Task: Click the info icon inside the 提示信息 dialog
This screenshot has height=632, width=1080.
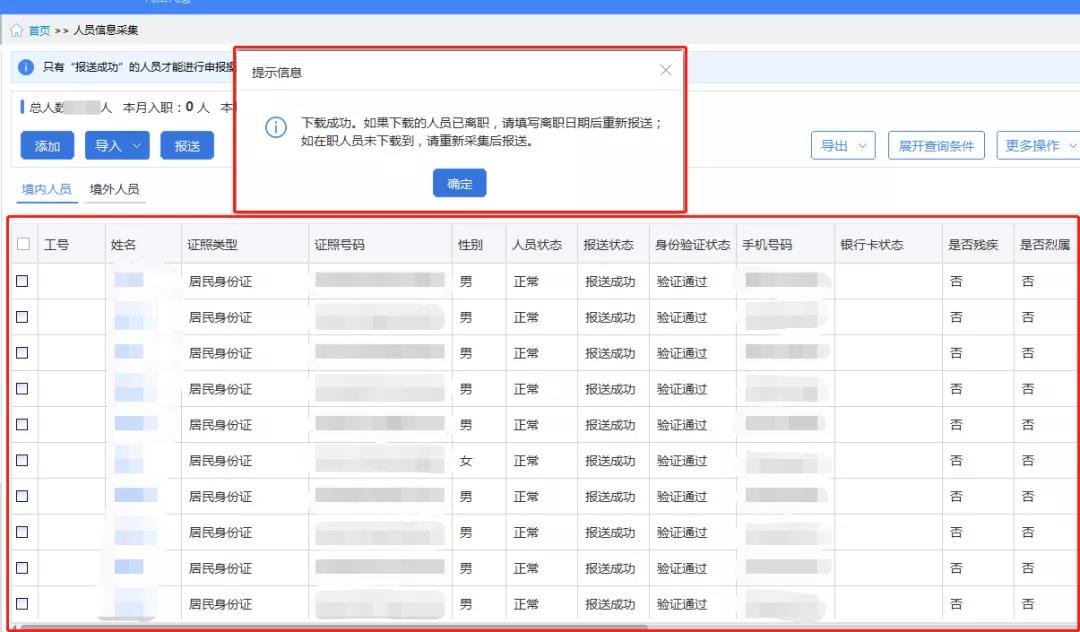Action: point(277,128)
